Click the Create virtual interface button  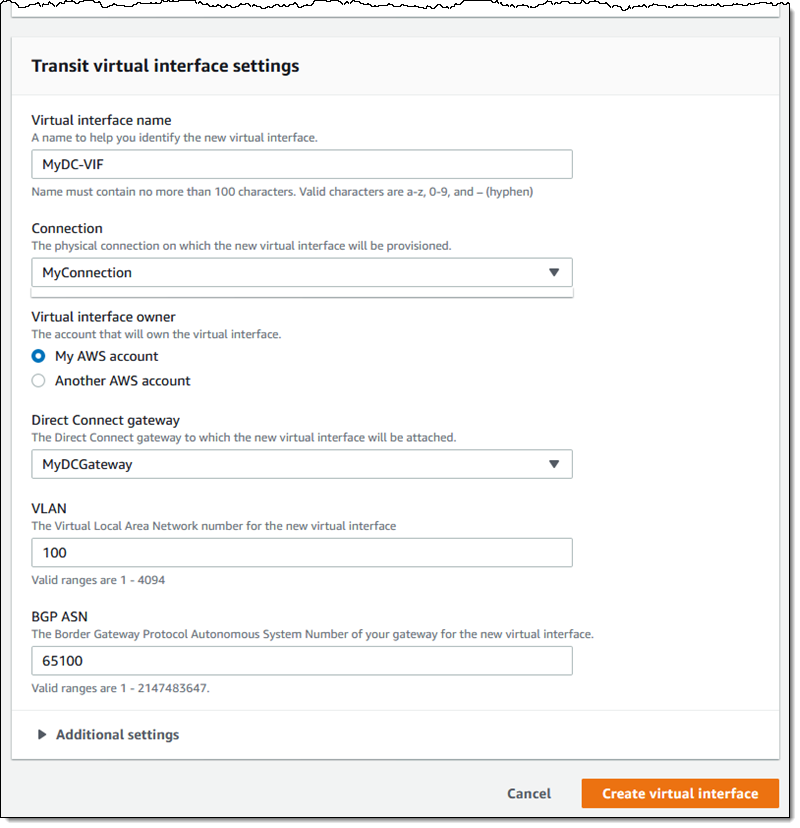(x=680, y=793)
